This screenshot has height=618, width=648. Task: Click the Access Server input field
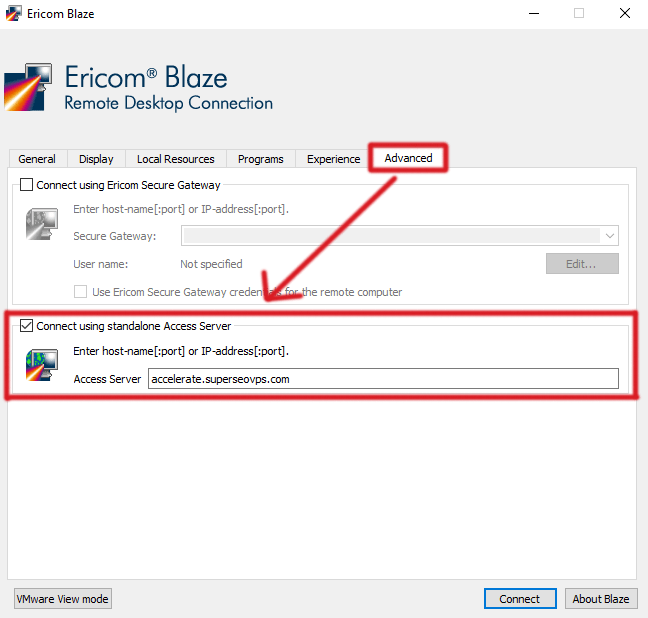[383, 379]
